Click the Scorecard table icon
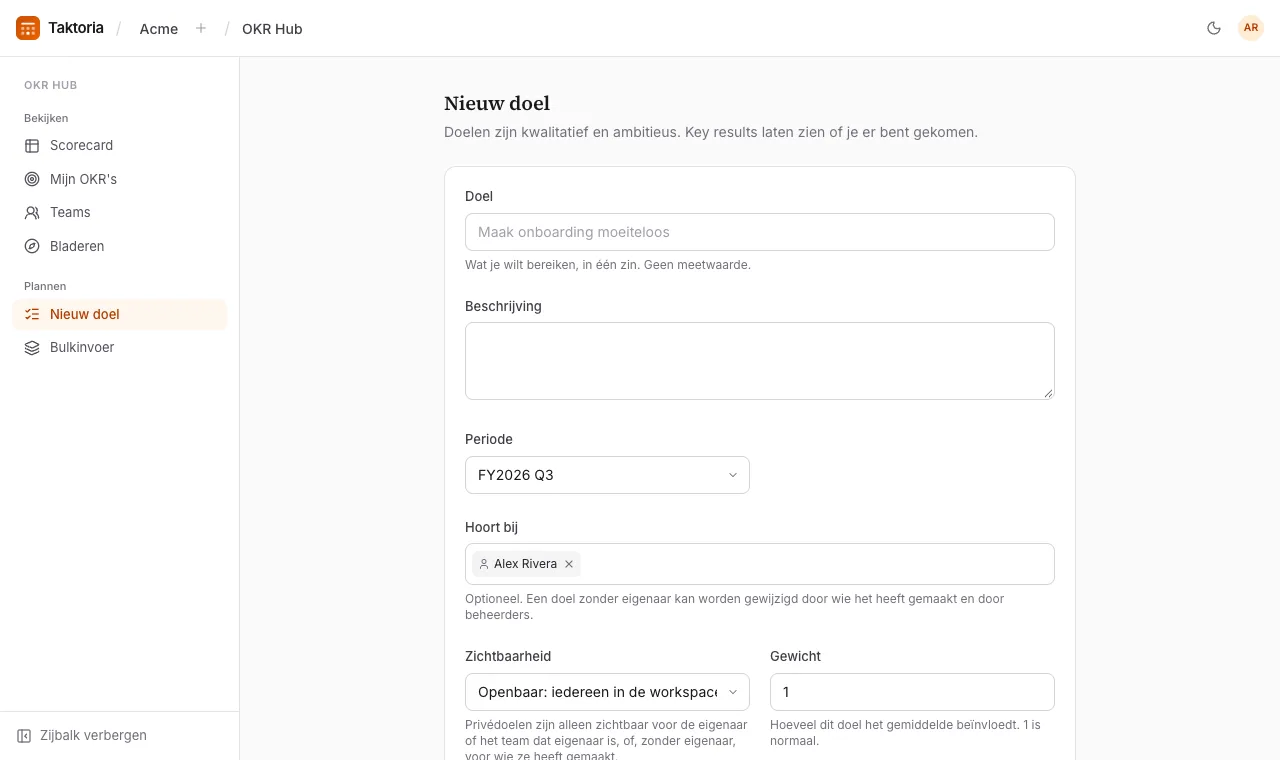This screenshot has width=1280, height=760. click(x=32, y=146)
